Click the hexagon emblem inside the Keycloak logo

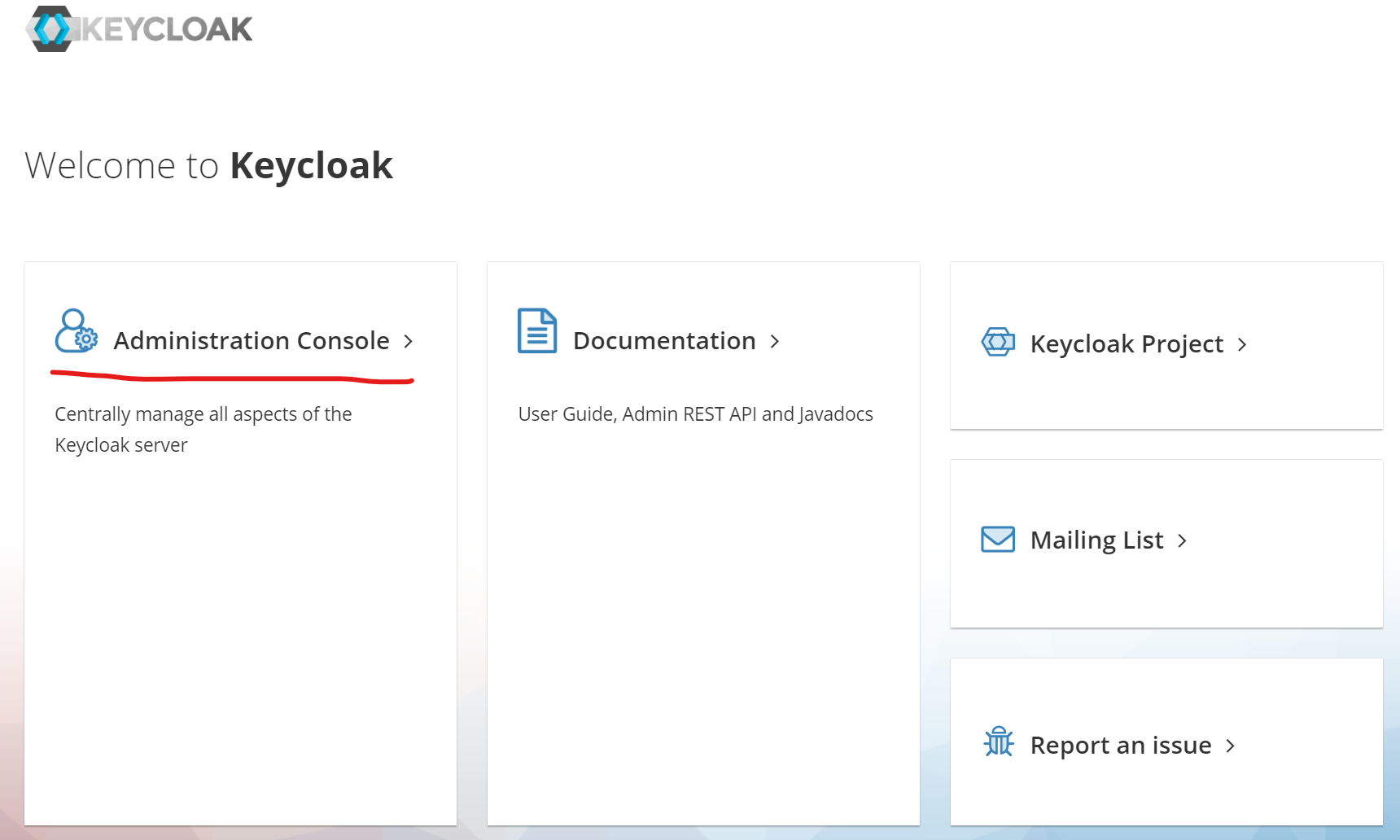pyautogui.click(x=52, y=28)
